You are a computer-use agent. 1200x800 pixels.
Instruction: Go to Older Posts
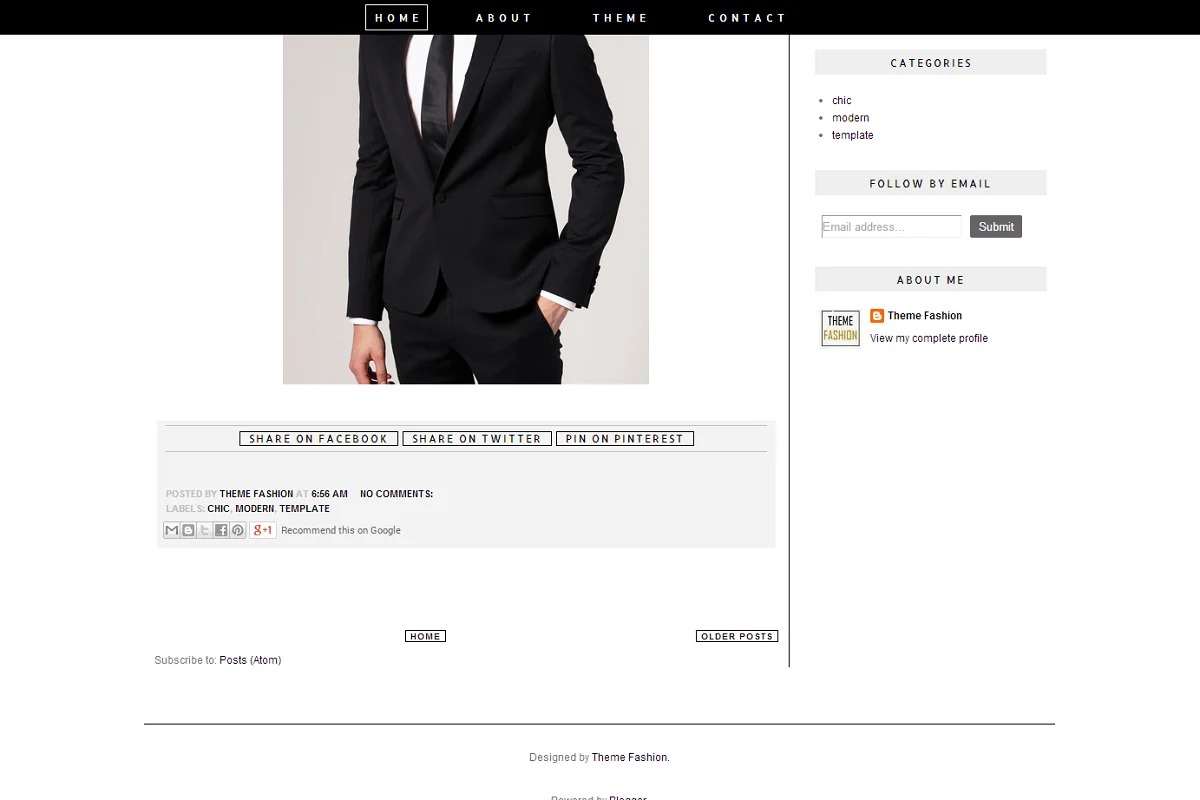(x=737, y=637)
